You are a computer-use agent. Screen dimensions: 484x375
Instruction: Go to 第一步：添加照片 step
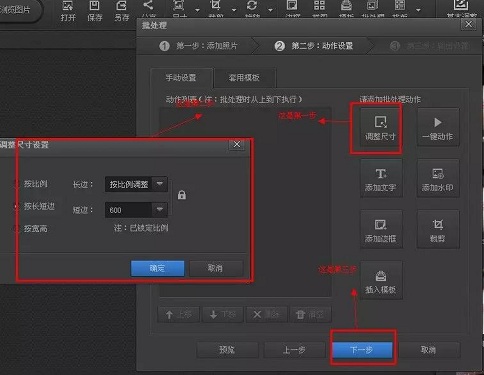tap(198, 46)
